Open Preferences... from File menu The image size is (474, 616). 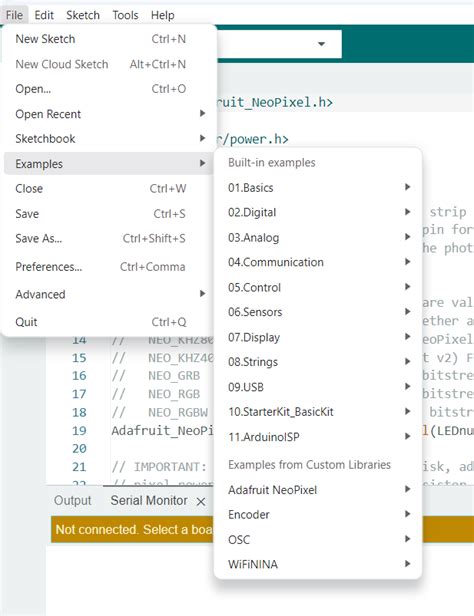[109, 267]
